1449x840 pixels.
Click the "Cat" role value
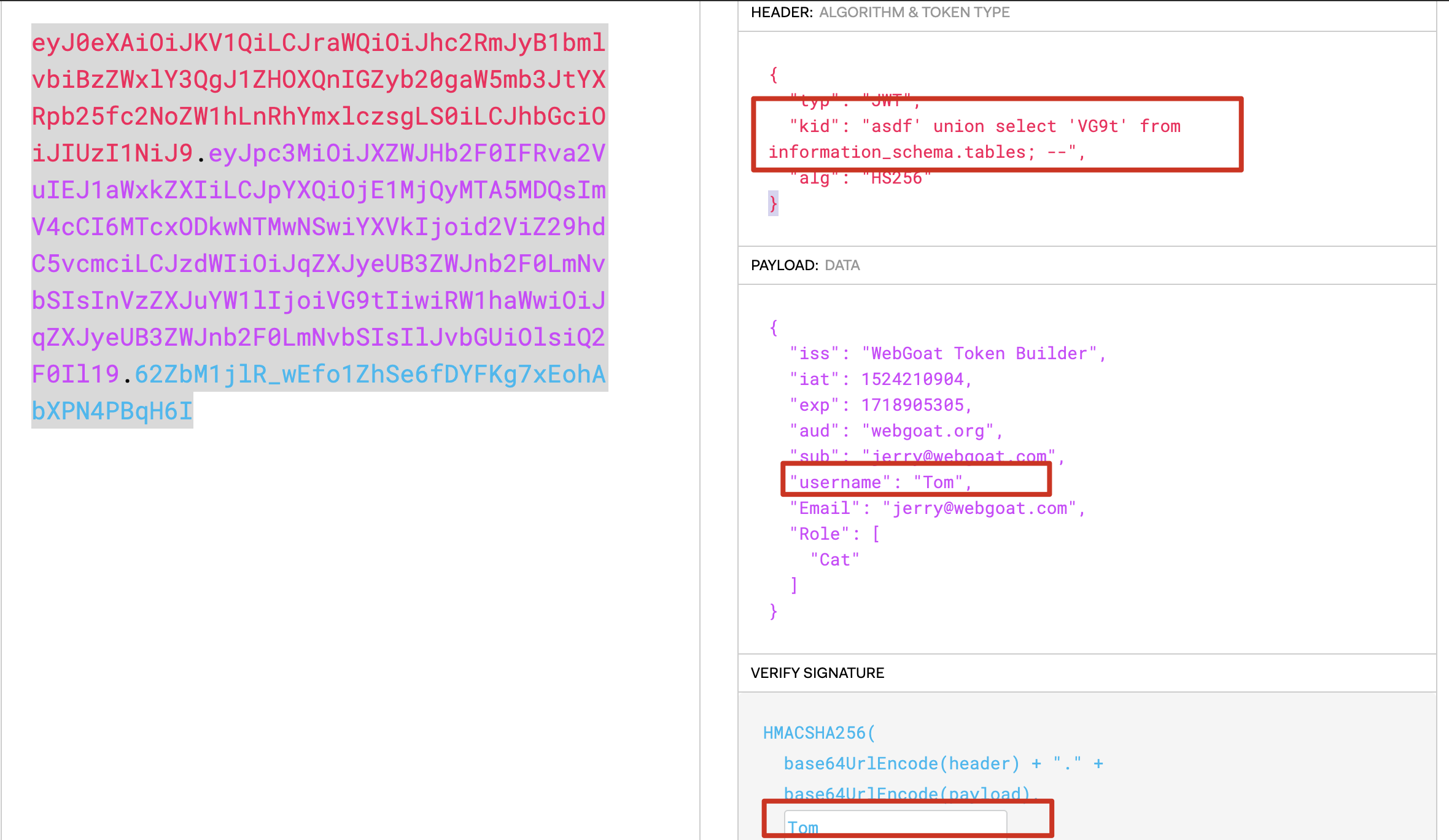click(835, 560)
